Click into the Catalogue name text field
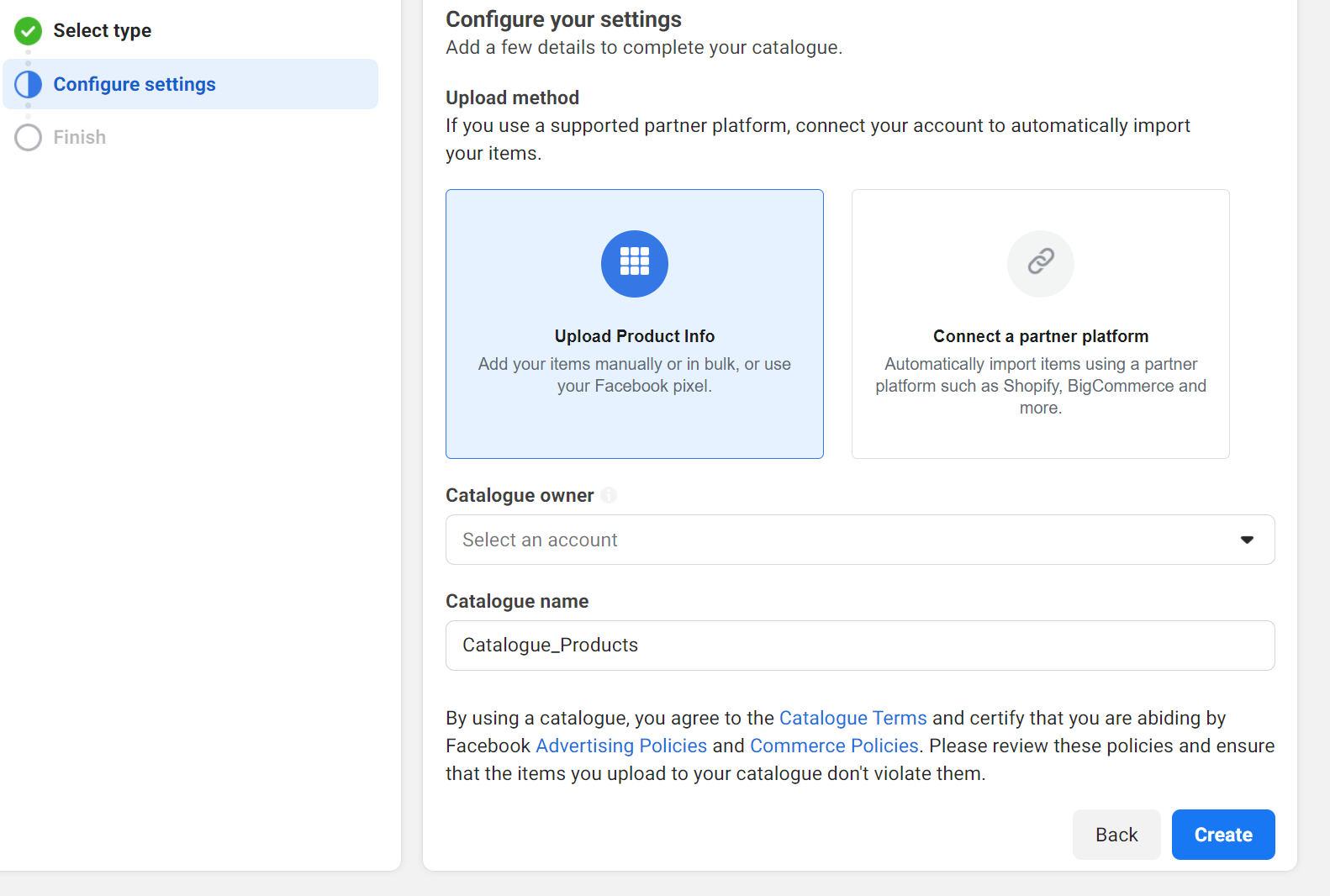 (x=859, y=645)
